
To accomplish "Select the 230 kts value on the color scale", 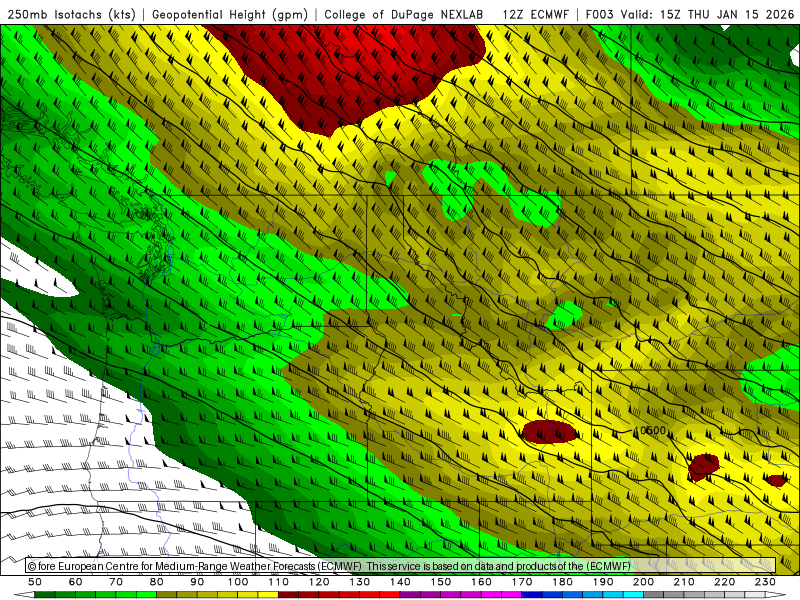I will (765, 582).
